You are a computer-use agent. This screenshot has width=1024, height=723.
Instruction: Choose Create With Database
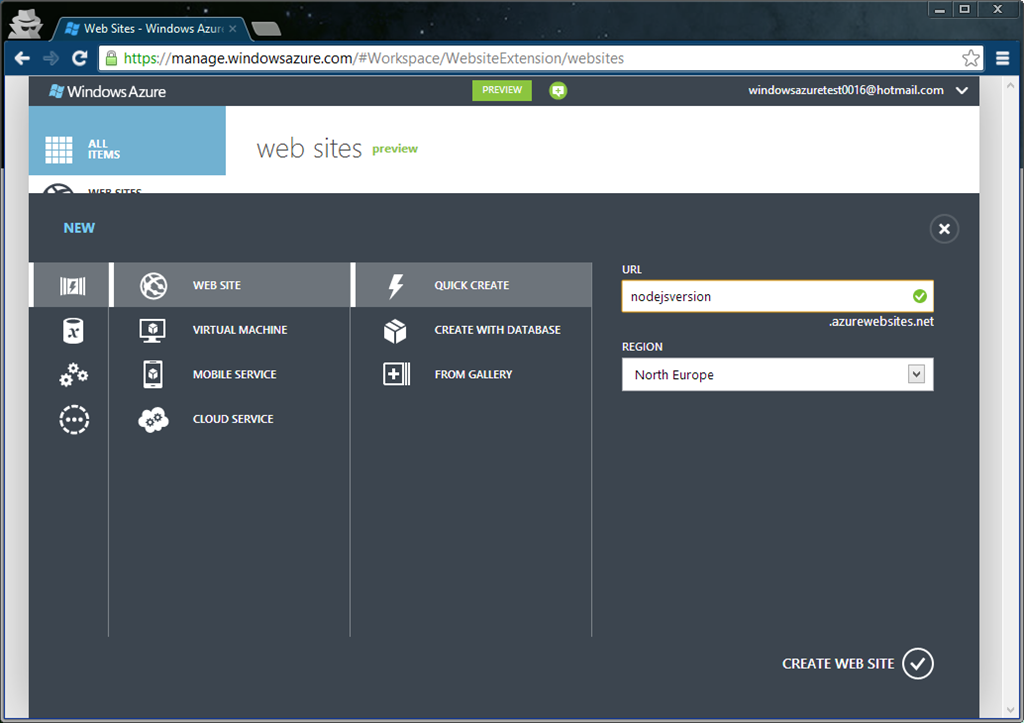[x=497, y=330]
